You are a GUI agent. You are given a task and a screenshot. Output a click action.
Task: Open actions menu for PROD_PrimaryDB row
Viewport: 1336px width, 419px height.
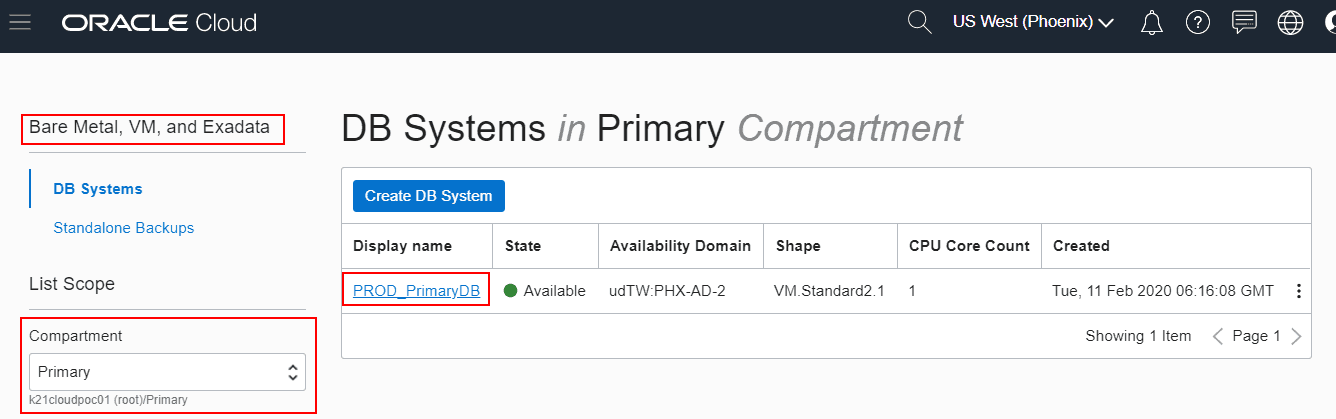click(1298, 291)
